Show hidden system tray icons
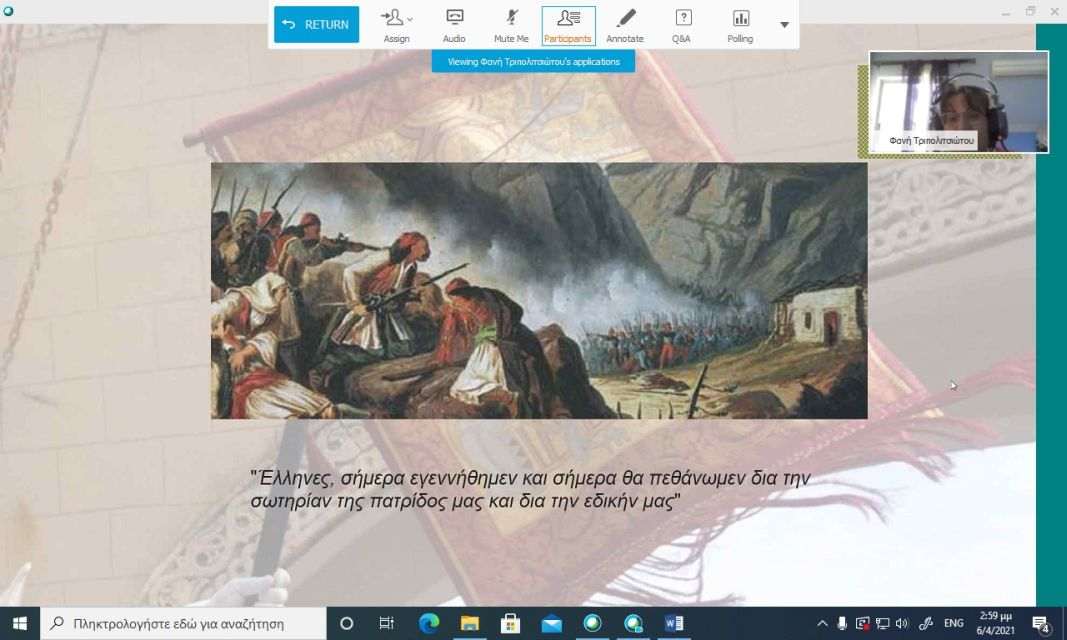 coord(823,623)
